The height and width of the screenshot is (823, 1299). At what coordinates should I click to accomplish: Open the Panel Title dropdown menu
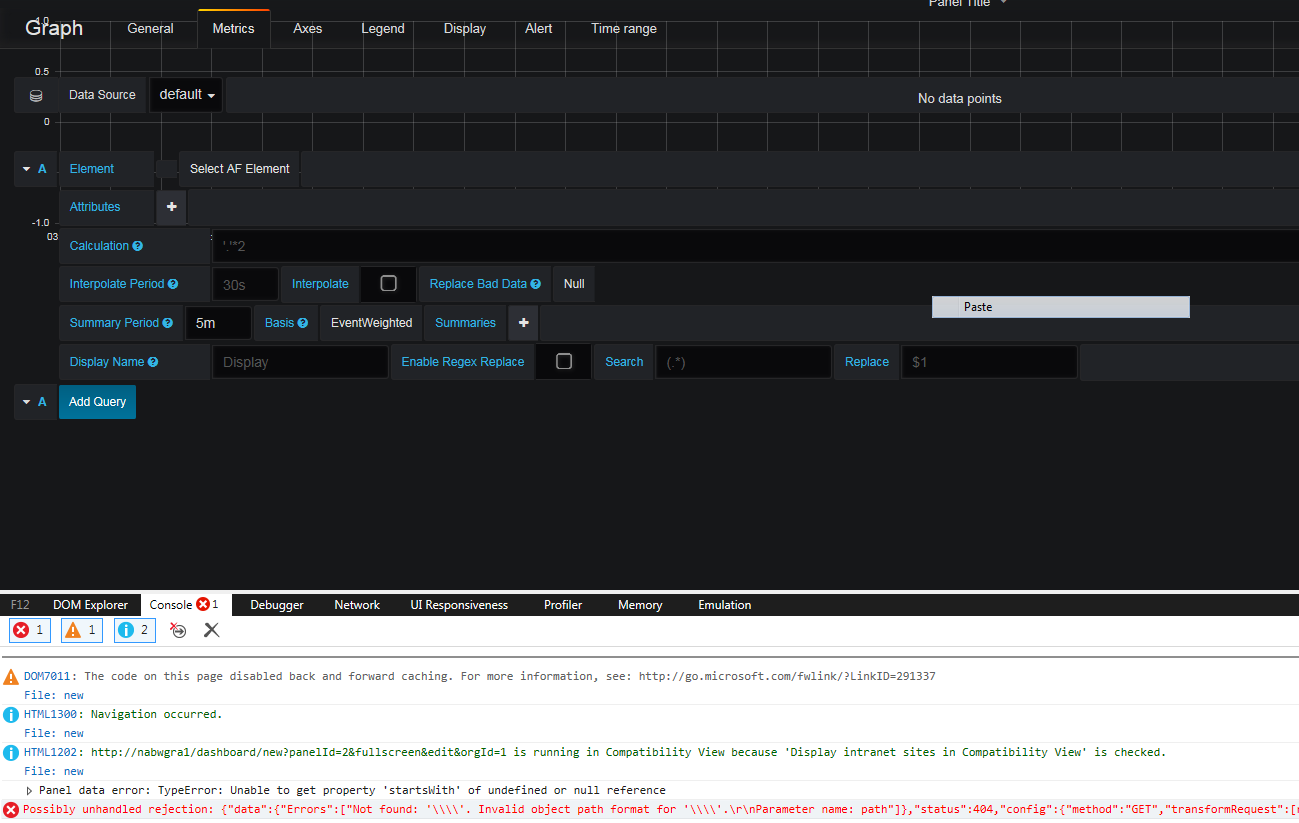[x=966, y=4]
